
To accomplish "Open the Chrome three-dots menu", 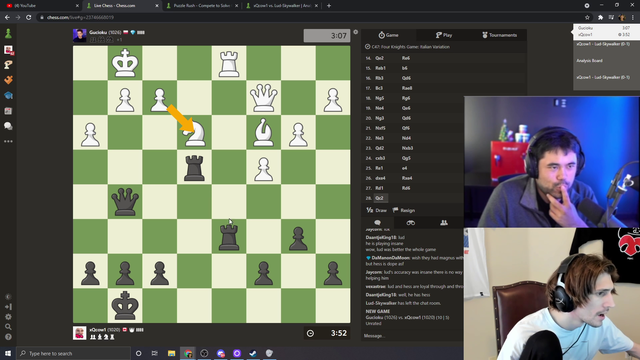I will pyautogui.click(x=633, y=18).
